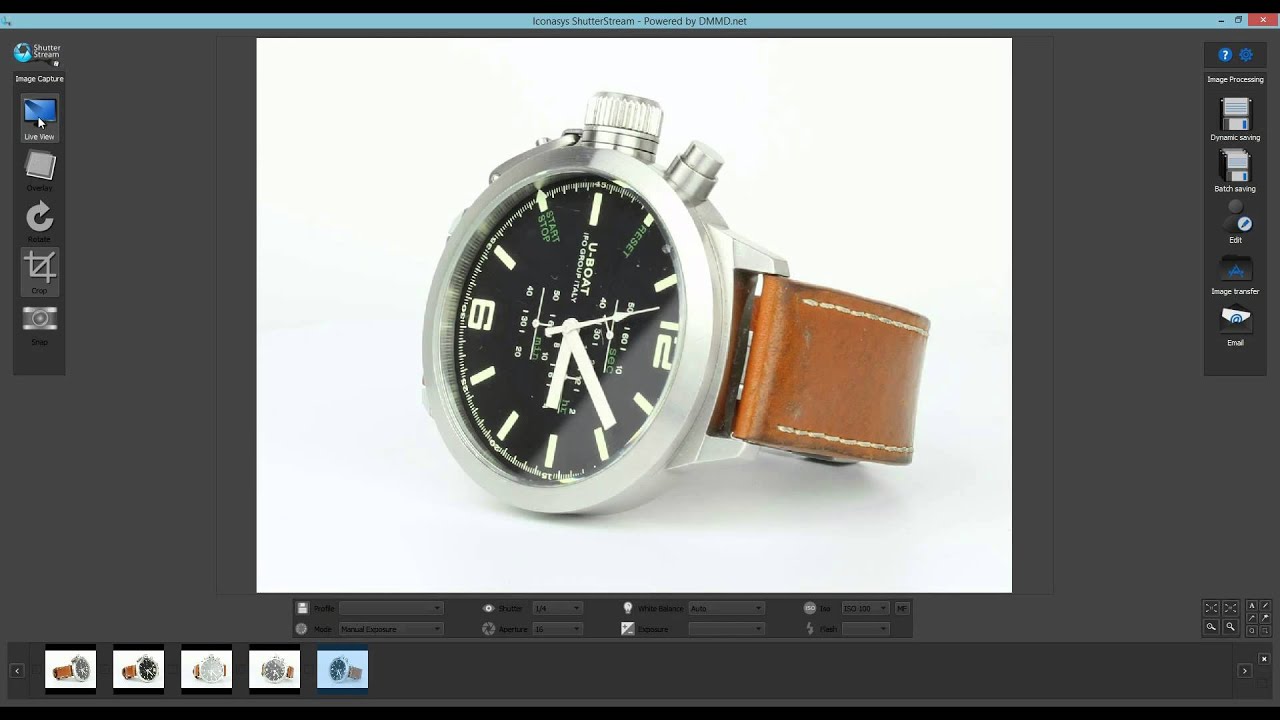Click the Aperture blades icon
This screenshot has height=720, width=1280.
click(489, 629)
